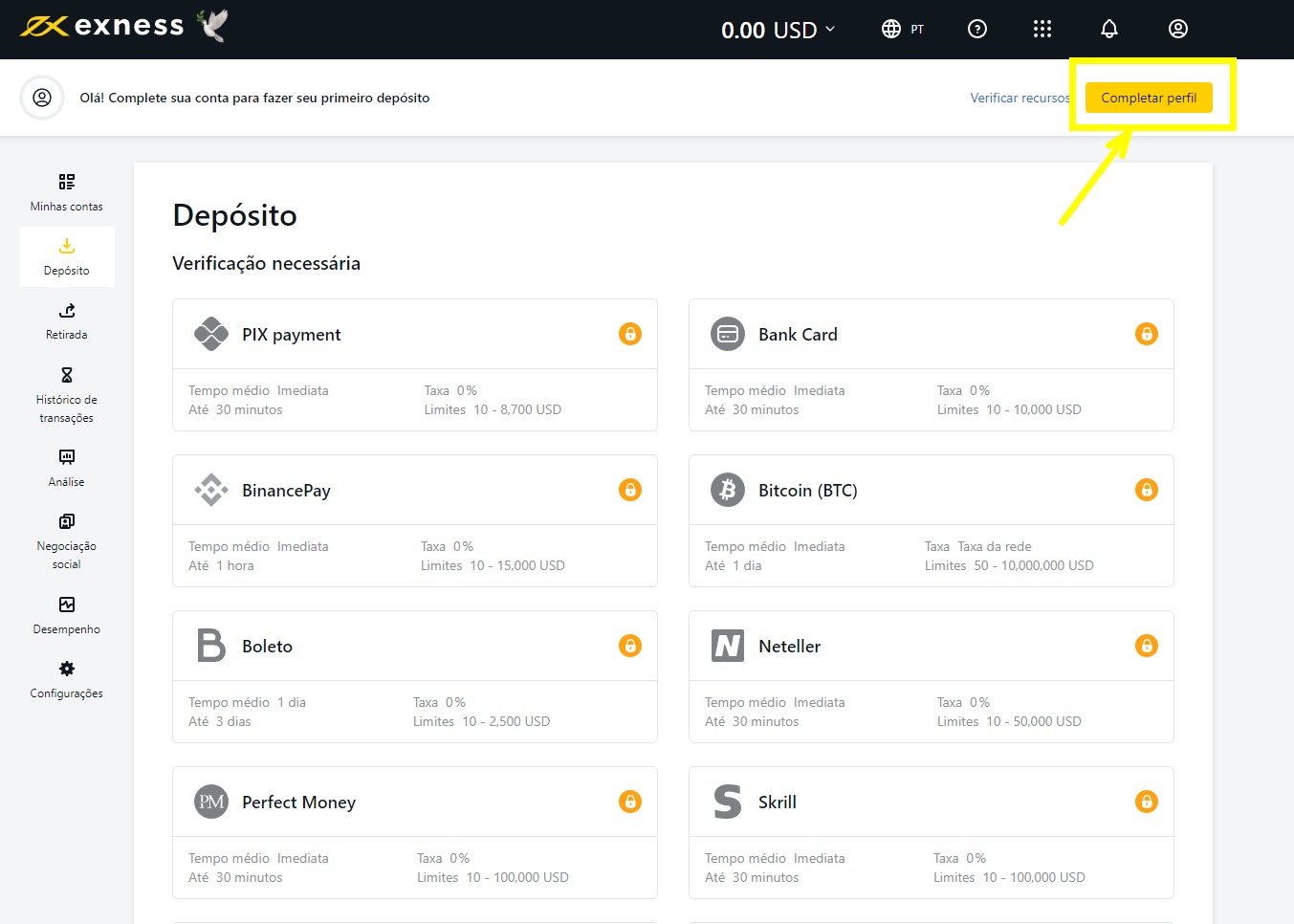Select the Bank Card deposit method

coord(798,335)
